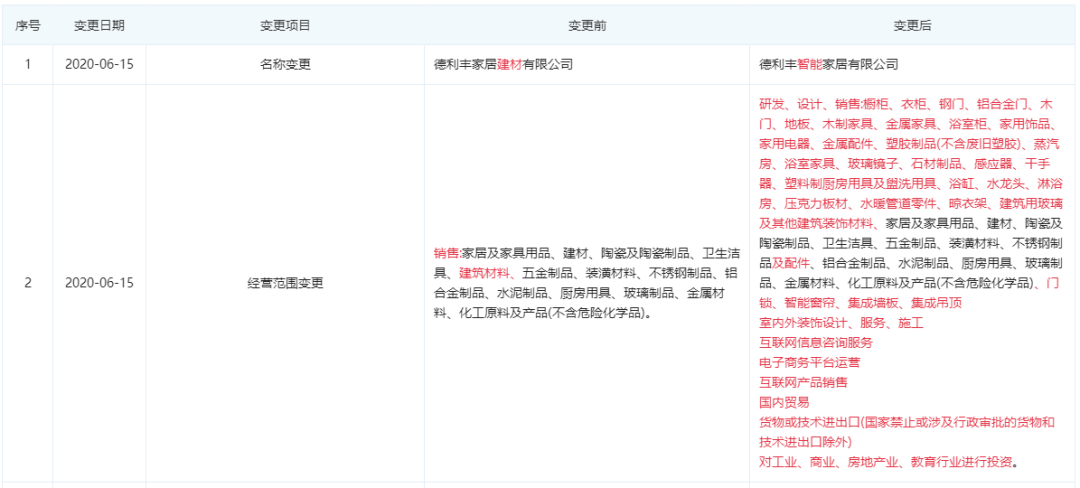Click the 国内贸易 line
This screenshot has height=488, width=1080.
pyautogui.click(x=784, y=402)
